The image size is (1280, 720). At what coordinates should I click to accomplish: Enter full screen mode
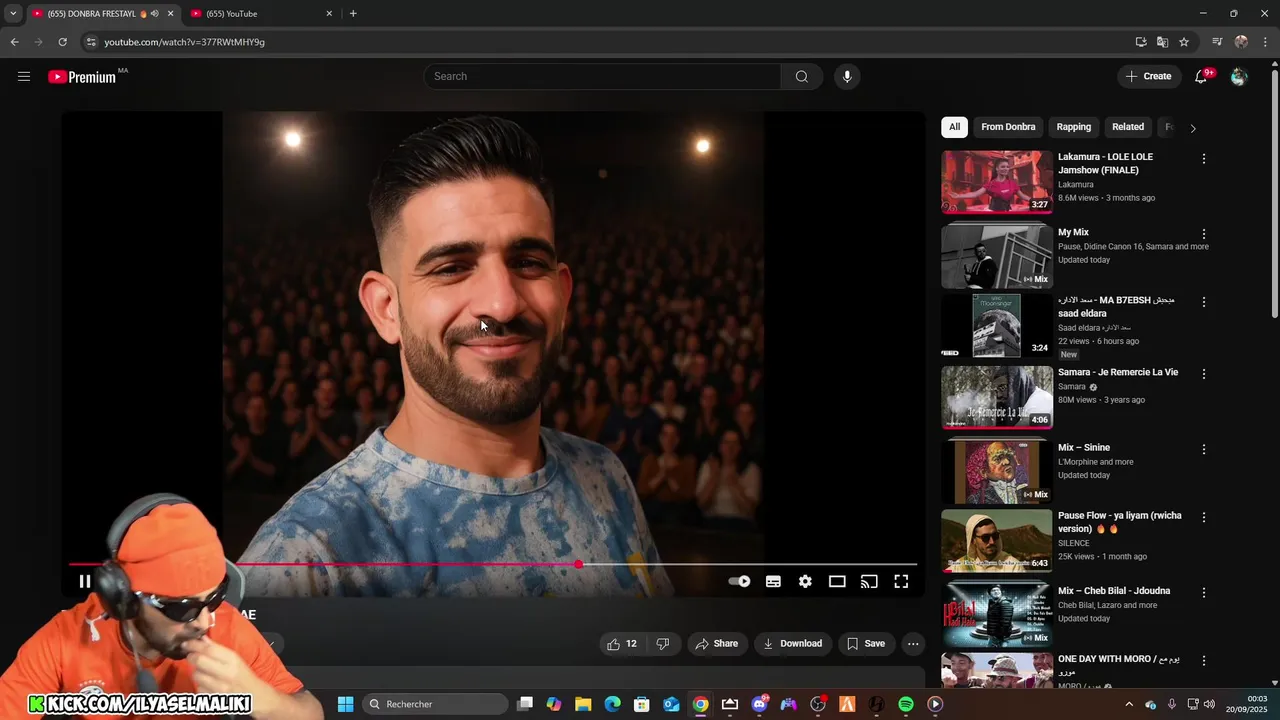pyautogui.click(x=901, y=581)
